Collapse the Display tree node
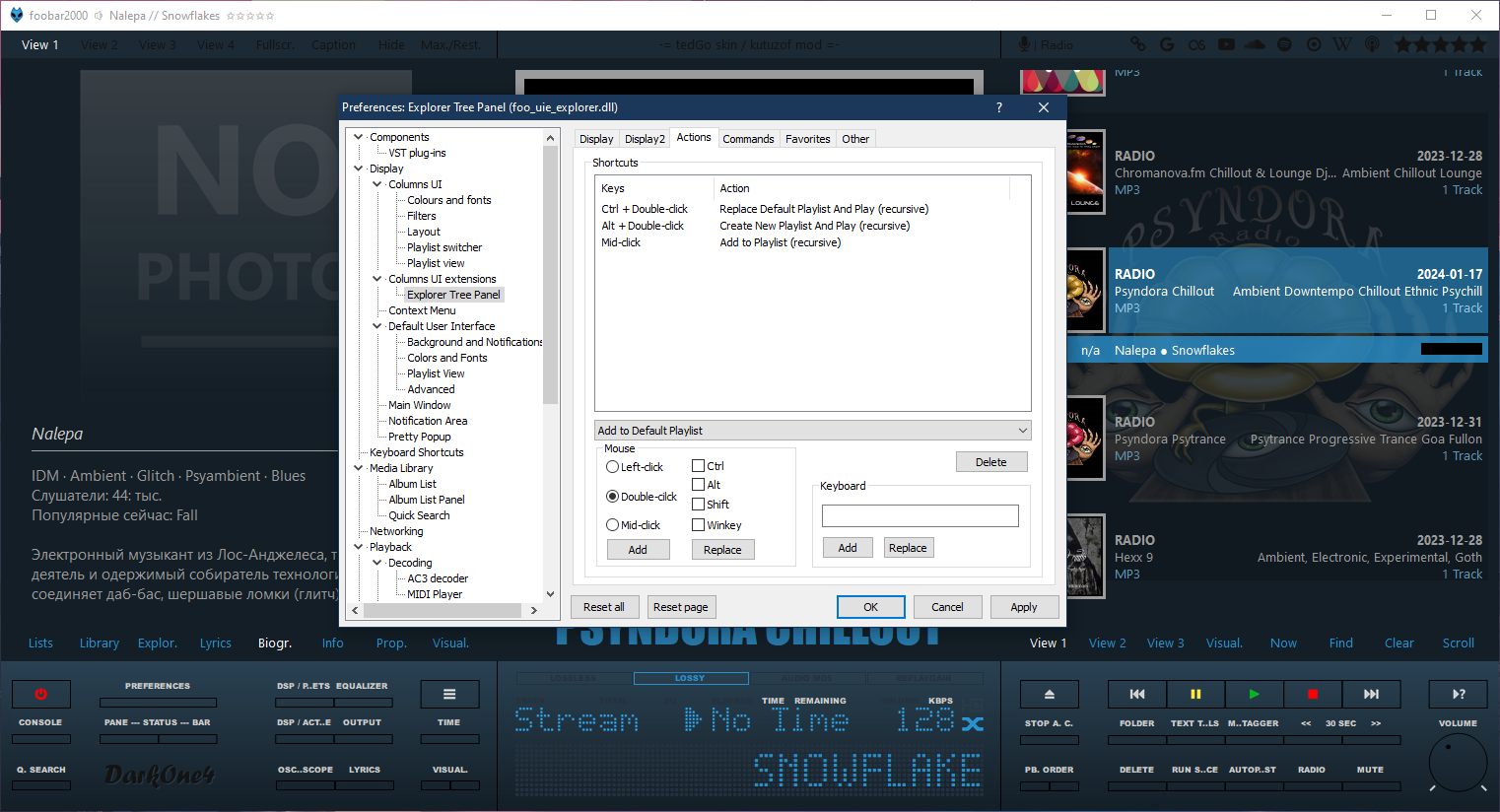Screen dimensions: 1500x812 pos(359,169)
